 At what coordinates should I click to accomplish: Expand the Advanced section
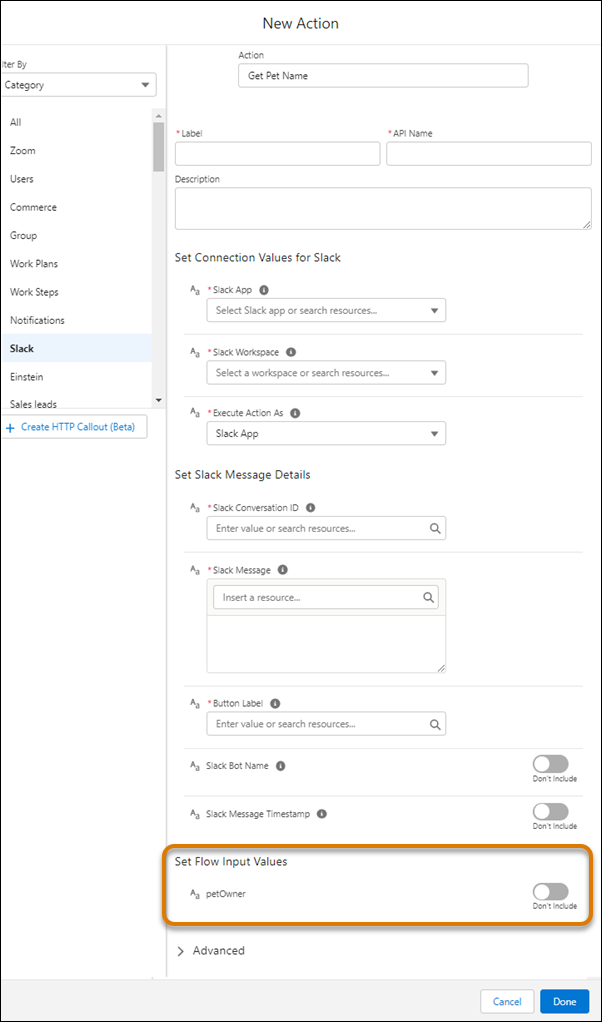coord(211,951)
